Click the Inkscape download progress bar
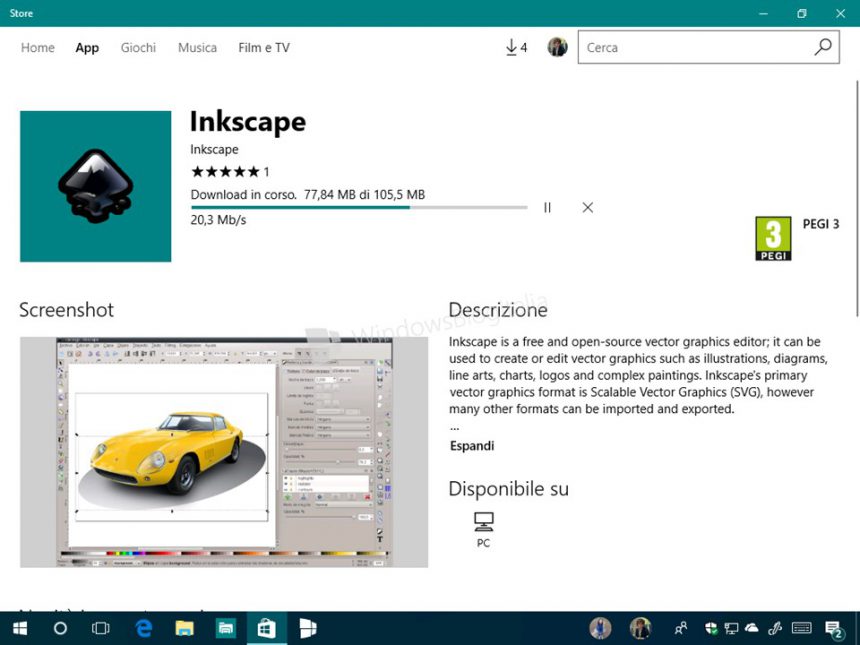 tap(359, 207)
